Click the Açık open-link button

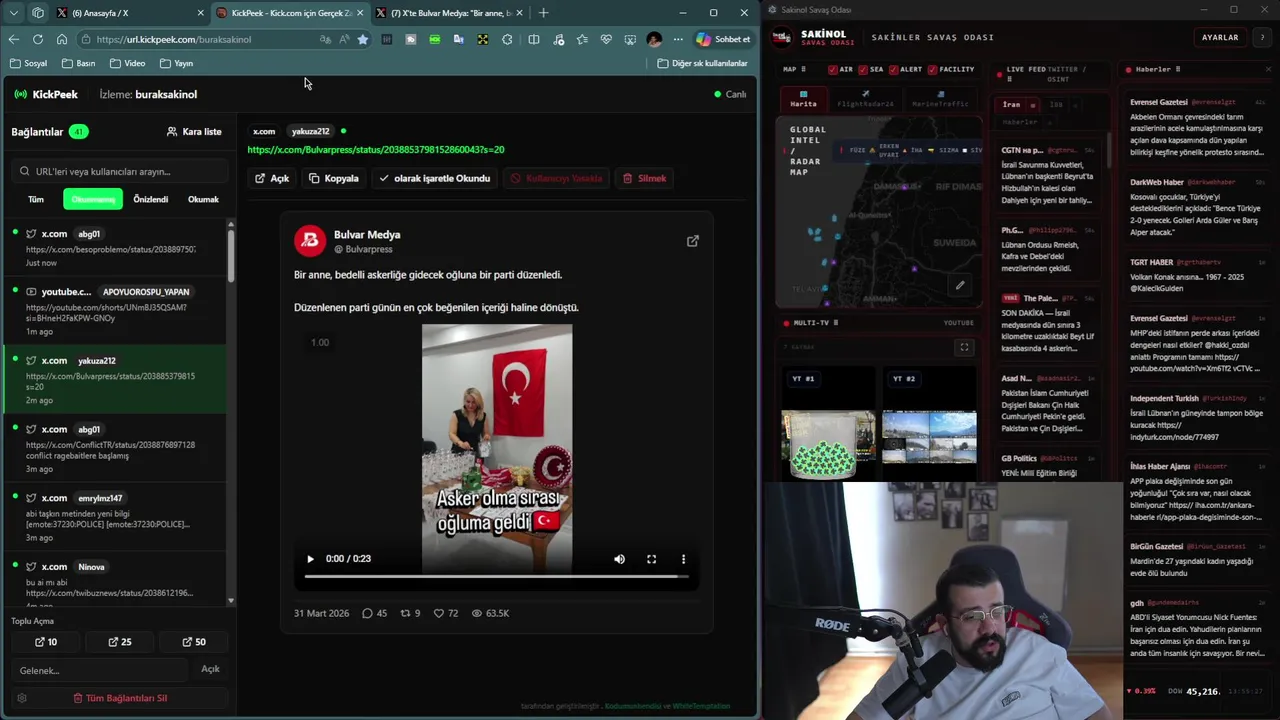point(272,178)
